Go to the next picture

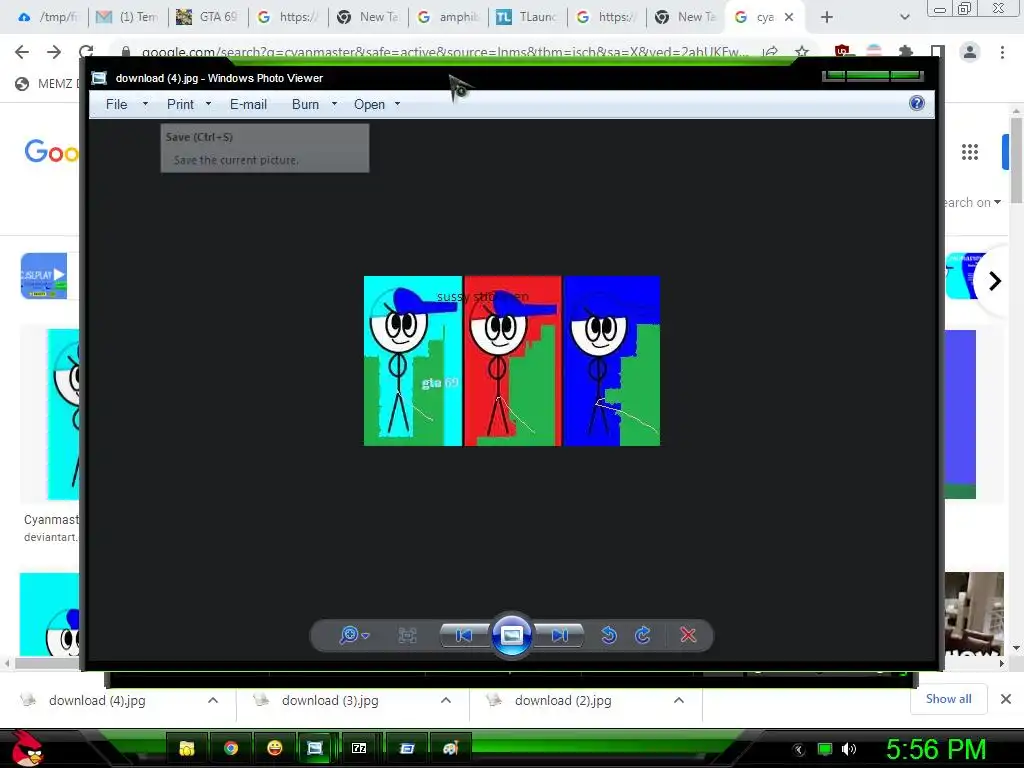tap(560, 635)
